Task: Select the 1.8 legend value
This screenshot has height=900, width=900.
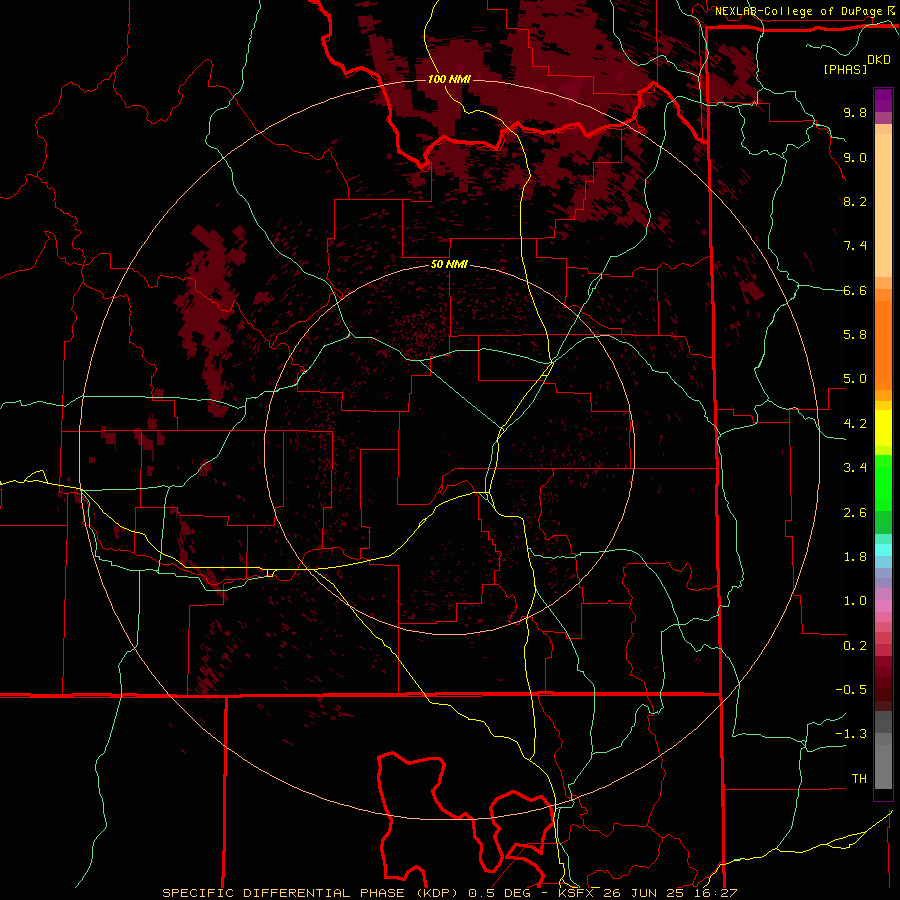Action: click(855, 557)
